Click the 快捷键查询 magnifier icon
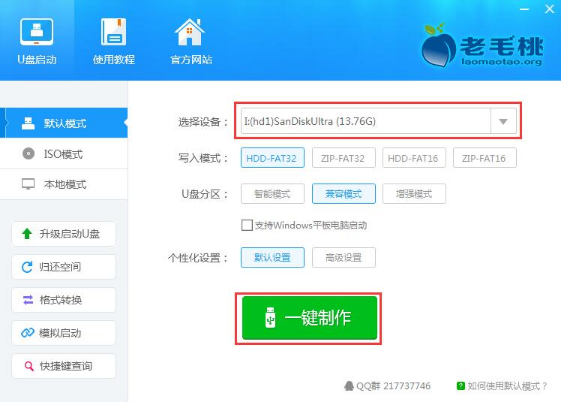The height and width of the screenshot is (418, 571). click(28, 366)
